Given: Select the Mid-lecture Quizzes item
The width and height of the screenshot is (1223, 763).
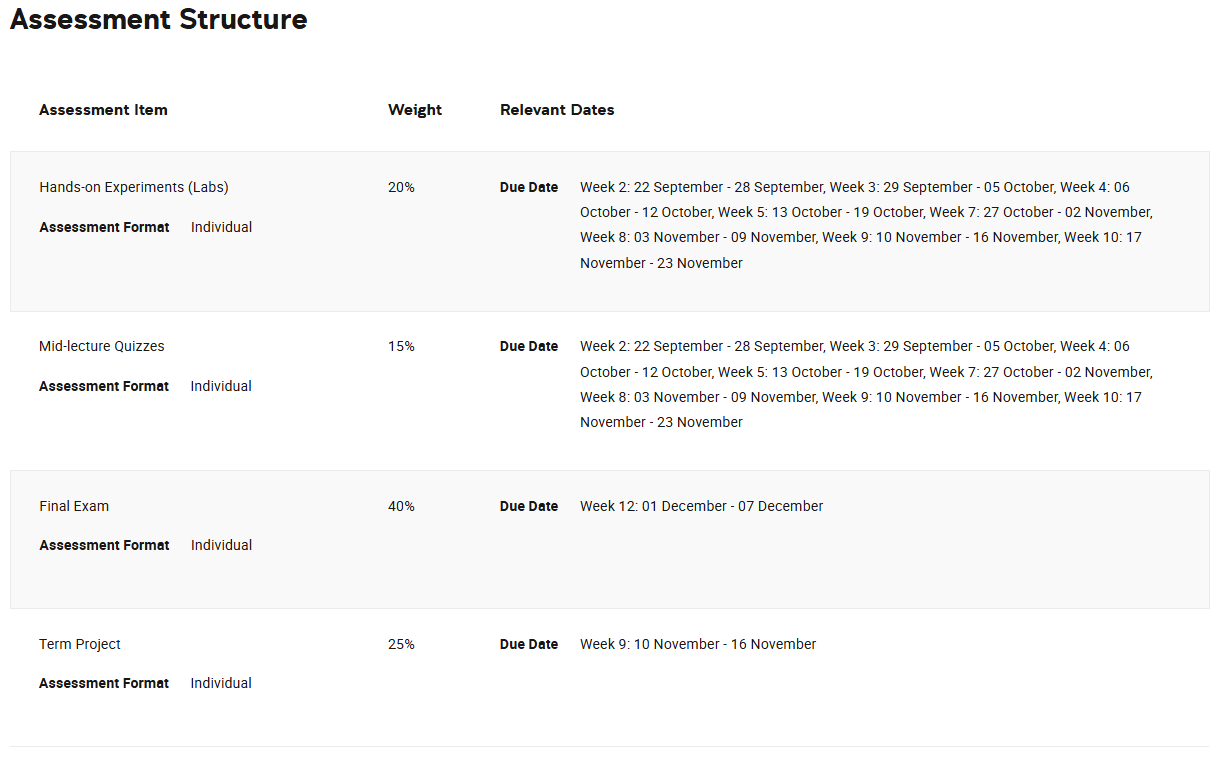Looking at the screenshot, I should pos(102,346).
